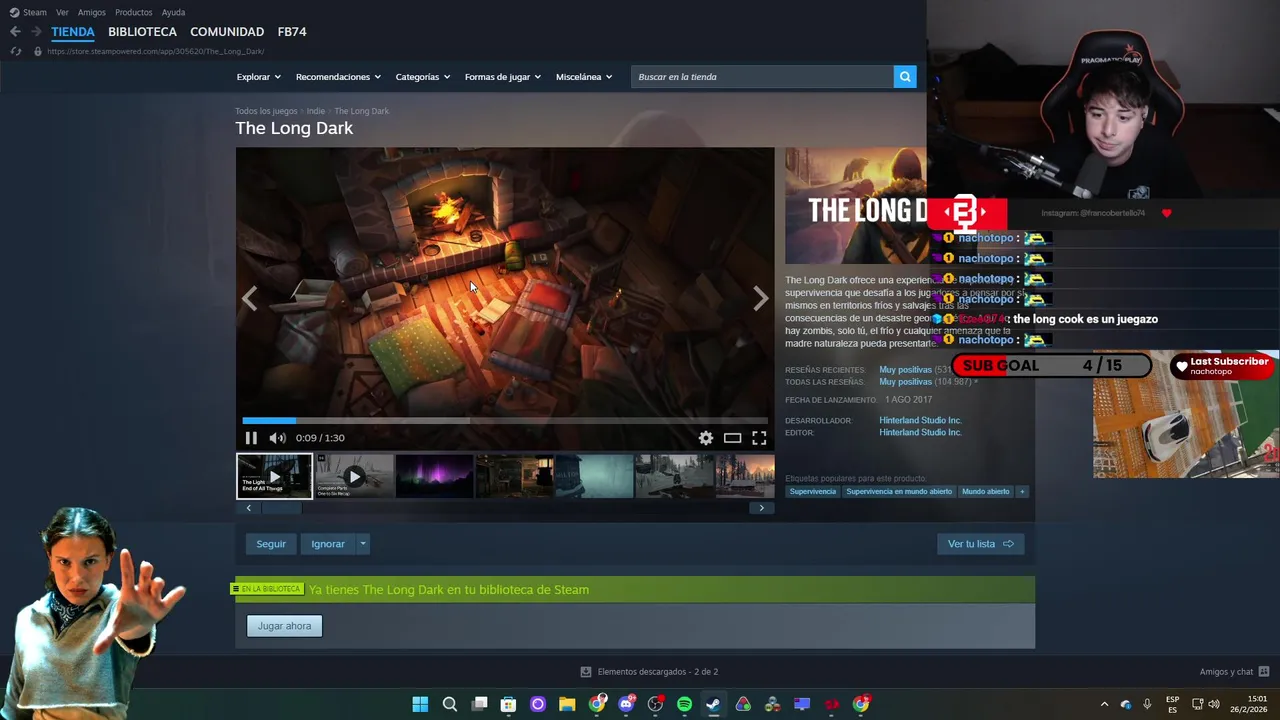This screenshot has height=720, width=1280.
Task: Open Task View on the taskbar
Action: (x=479, y=704)
